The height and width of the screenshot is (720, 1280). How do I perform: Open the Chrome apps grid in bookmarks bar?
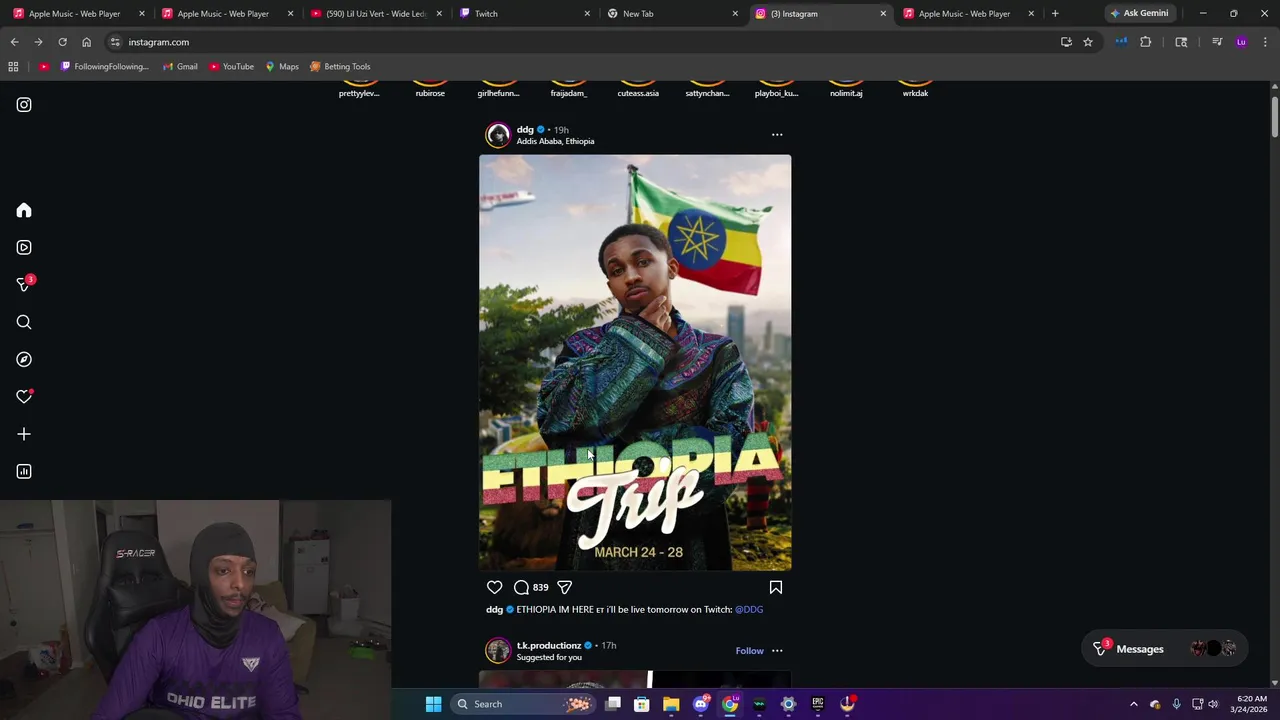point(13,67)
